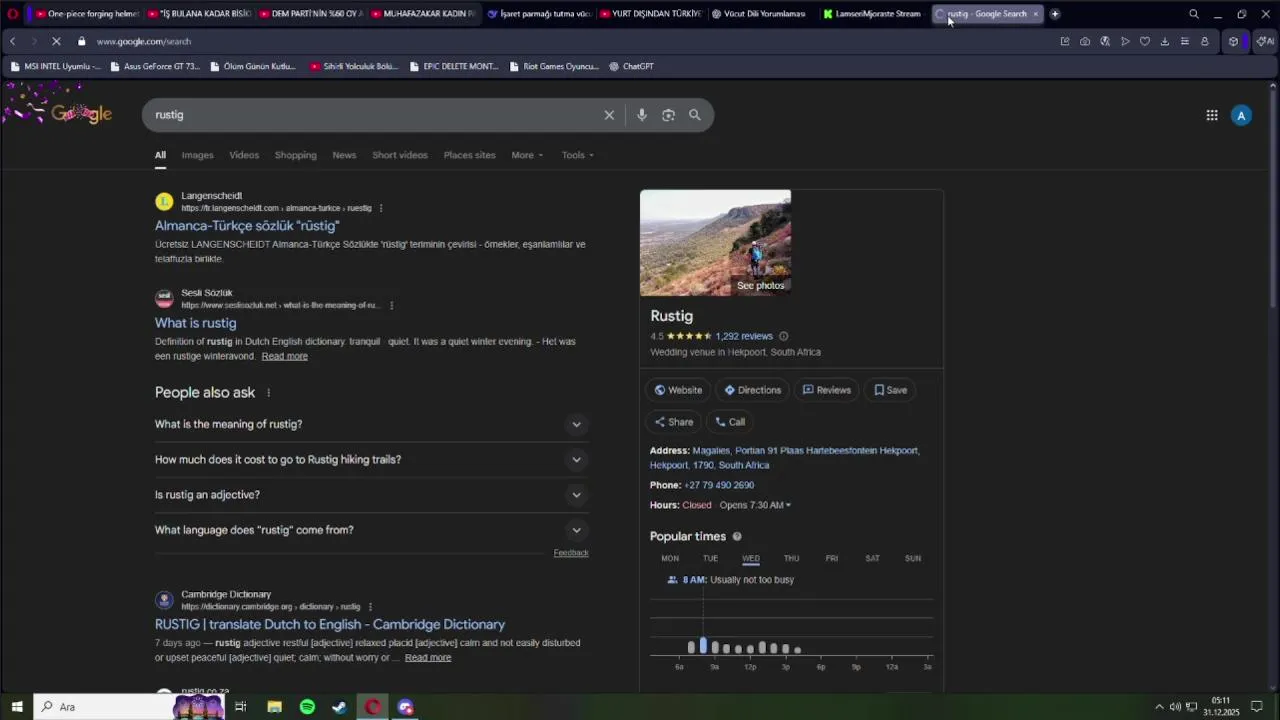Take a snapshot with the camera icon
Image resolution: width=1280 pixels, height=720 pixels.
(1085, 41)
